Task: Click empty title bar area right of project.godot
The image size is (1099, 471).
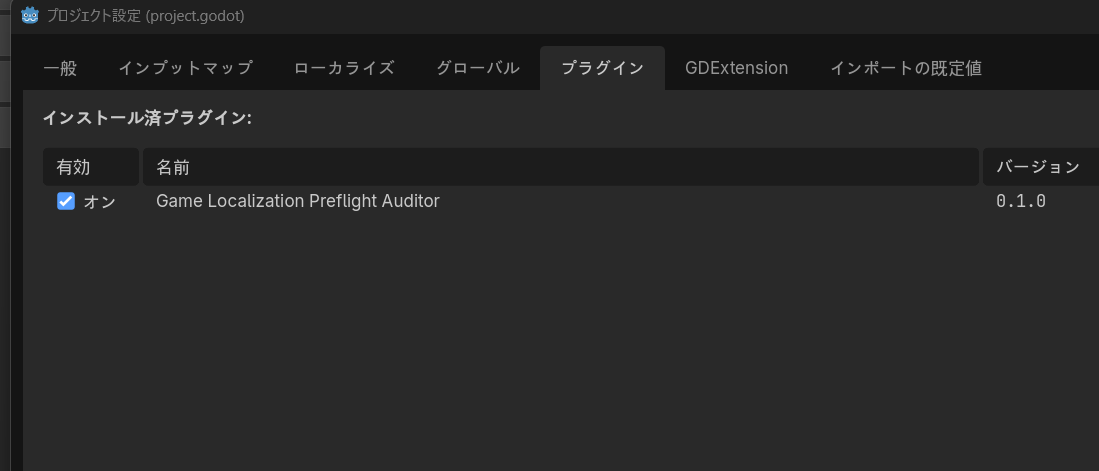Action: tap(666, 15)
